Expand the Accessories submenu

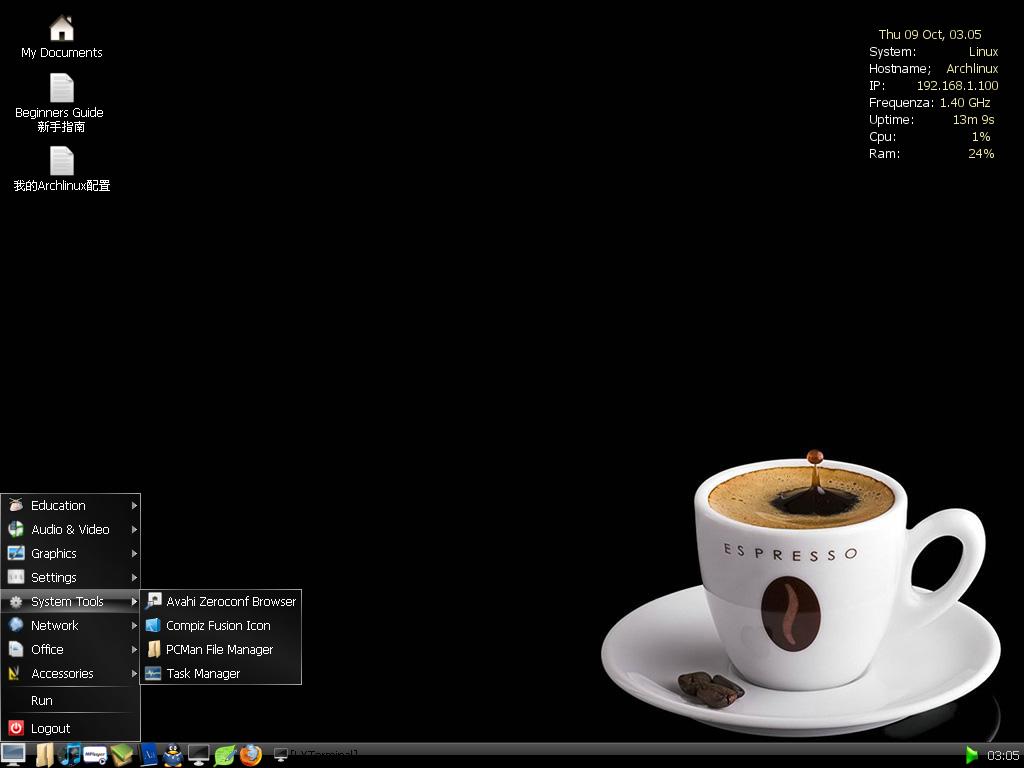tap(71, 674)
